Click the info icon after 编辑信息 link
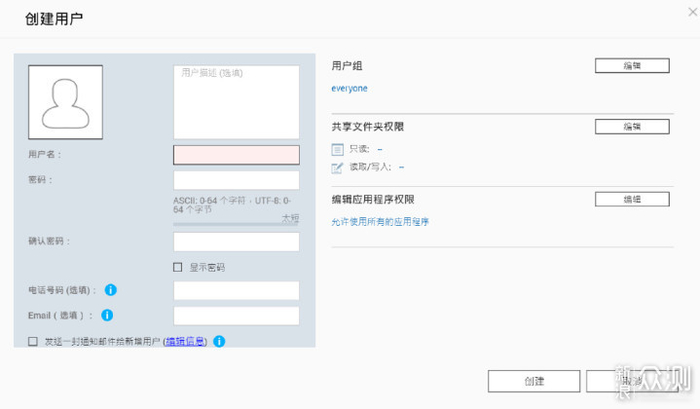The height and width of the screenshot is (409, 700). (x=219, y=341)
